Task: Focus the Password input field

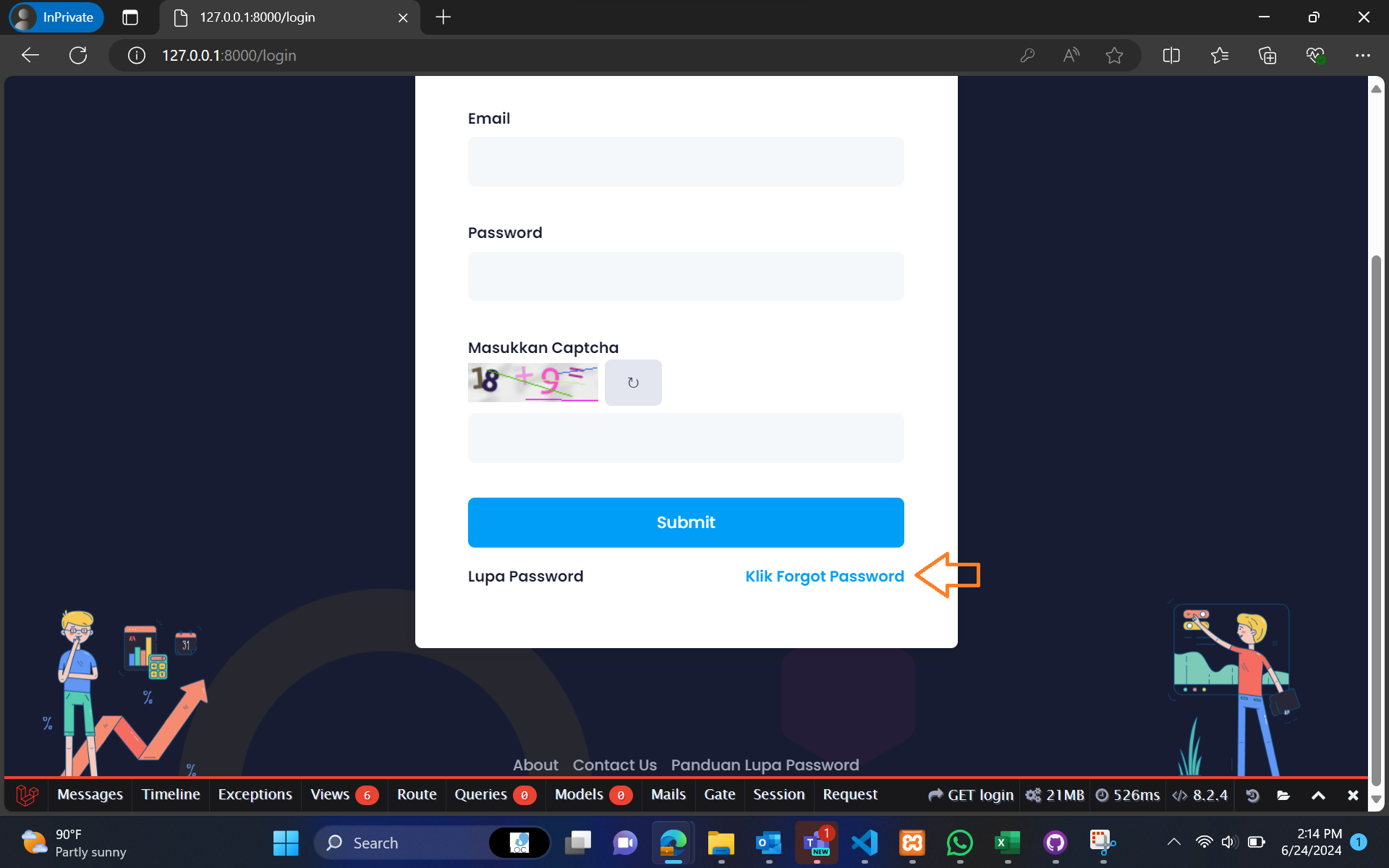Action: tap(686, 276)
